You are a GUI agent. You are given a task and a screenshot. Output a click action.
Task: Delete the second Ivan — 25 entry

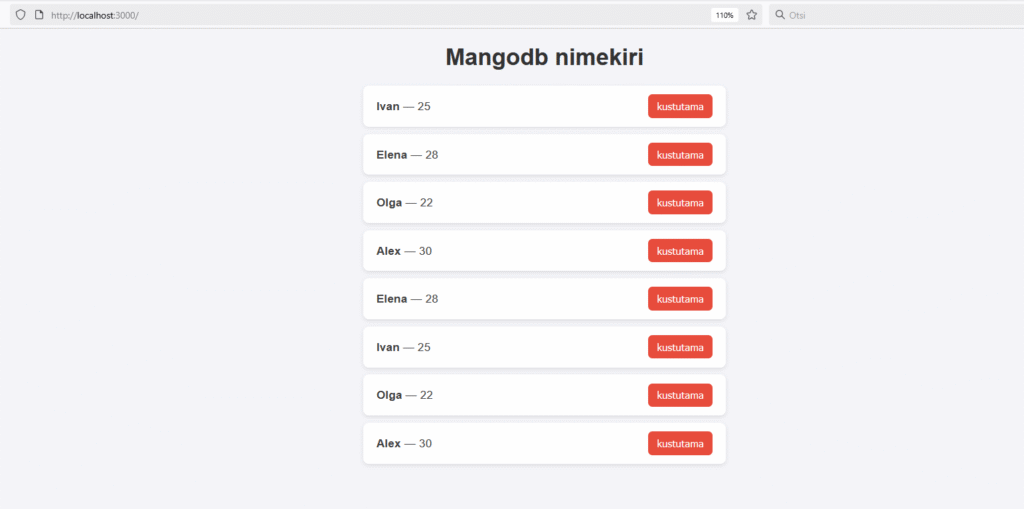pos(680,347)
